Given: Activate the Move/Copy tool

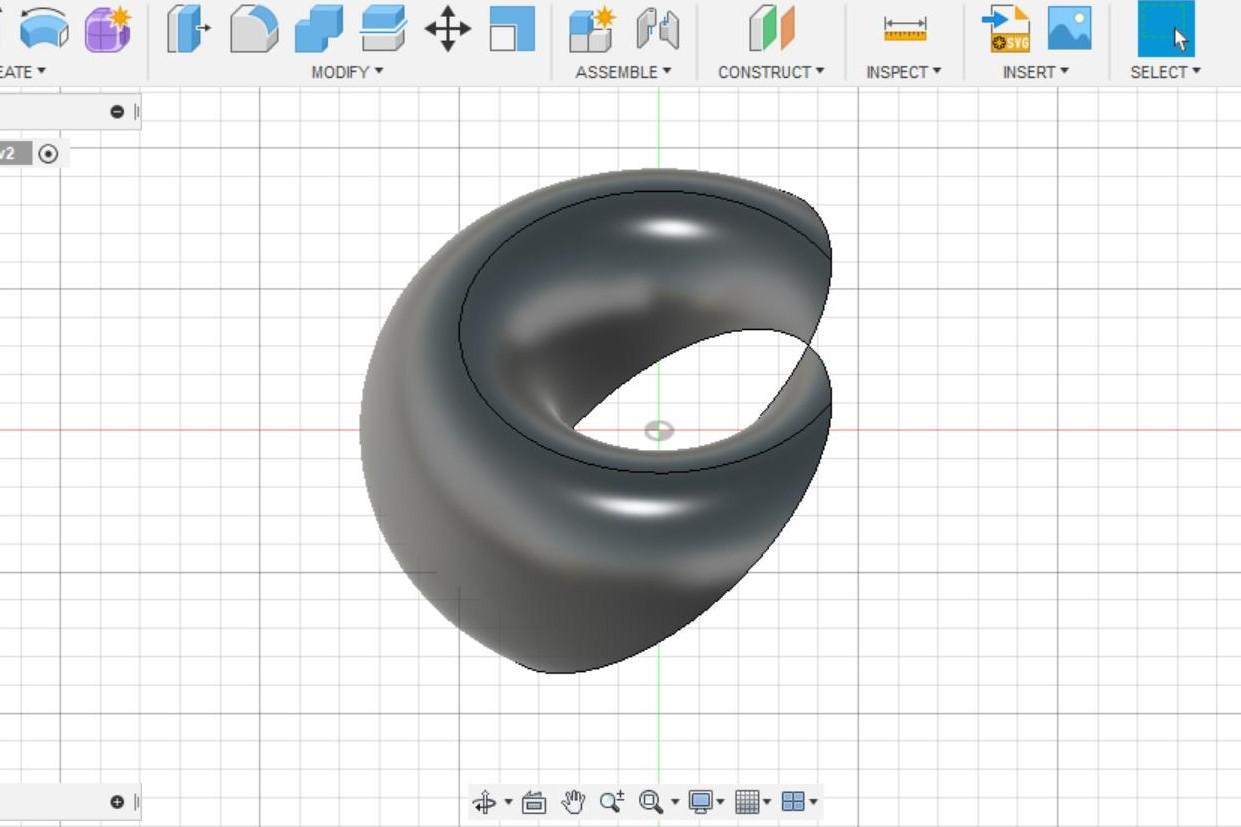Looking at the screenshot, I should 447,30.
